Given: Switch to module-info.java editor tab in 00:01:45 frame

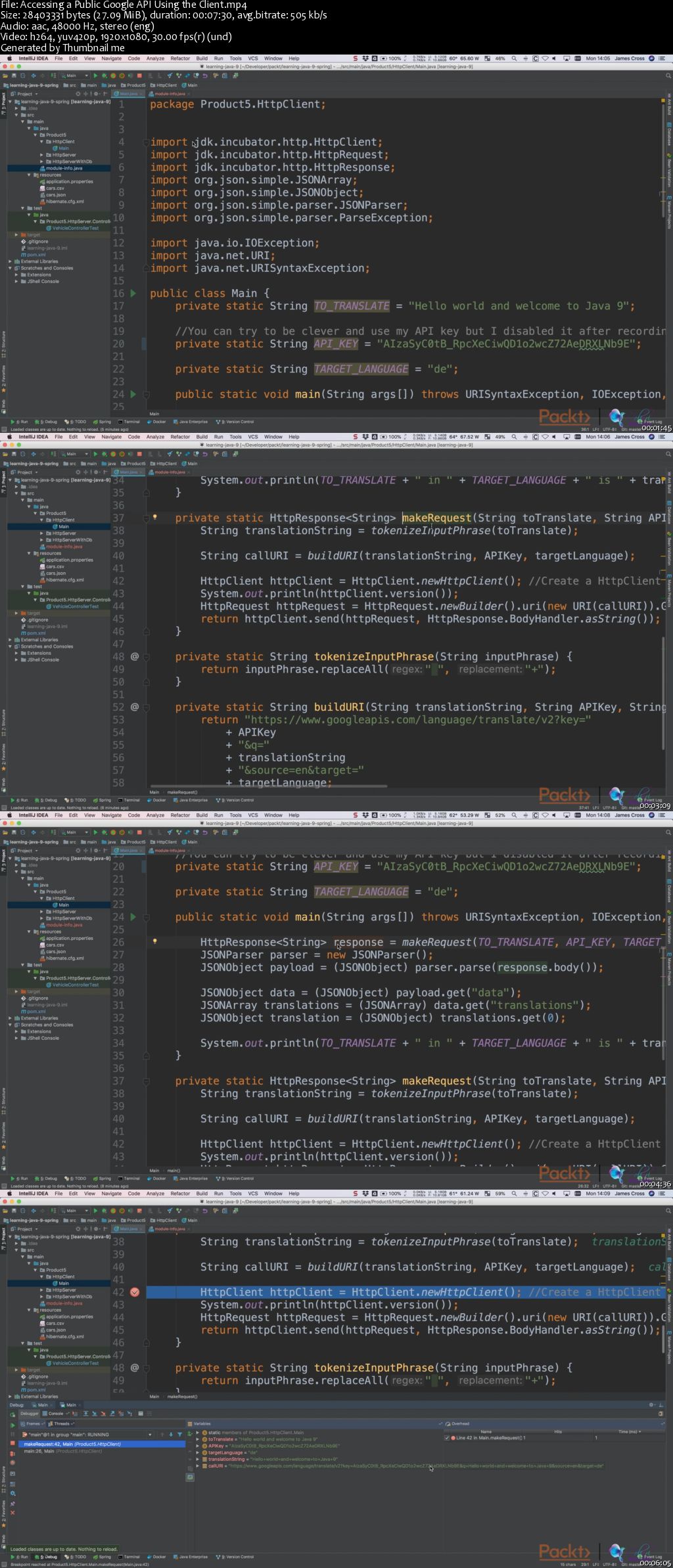Looking at the screenshot, I should pos(170,94).
